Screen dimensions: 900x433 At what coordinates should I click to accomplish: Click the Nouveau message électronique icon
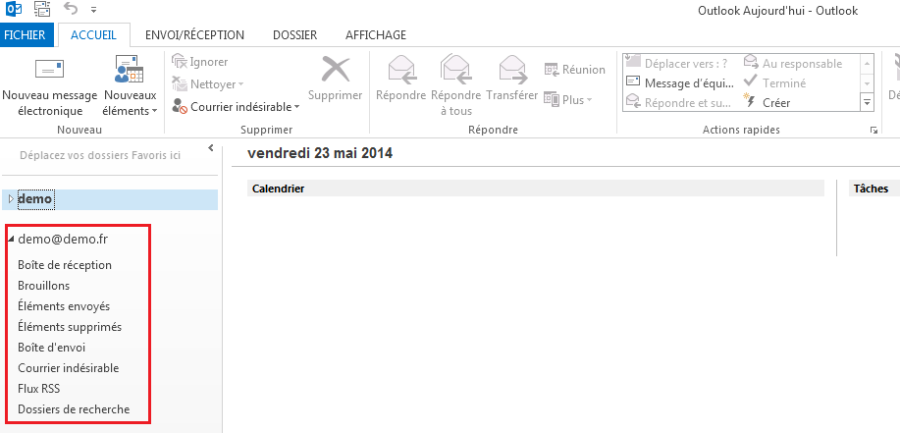click(49, 69)
